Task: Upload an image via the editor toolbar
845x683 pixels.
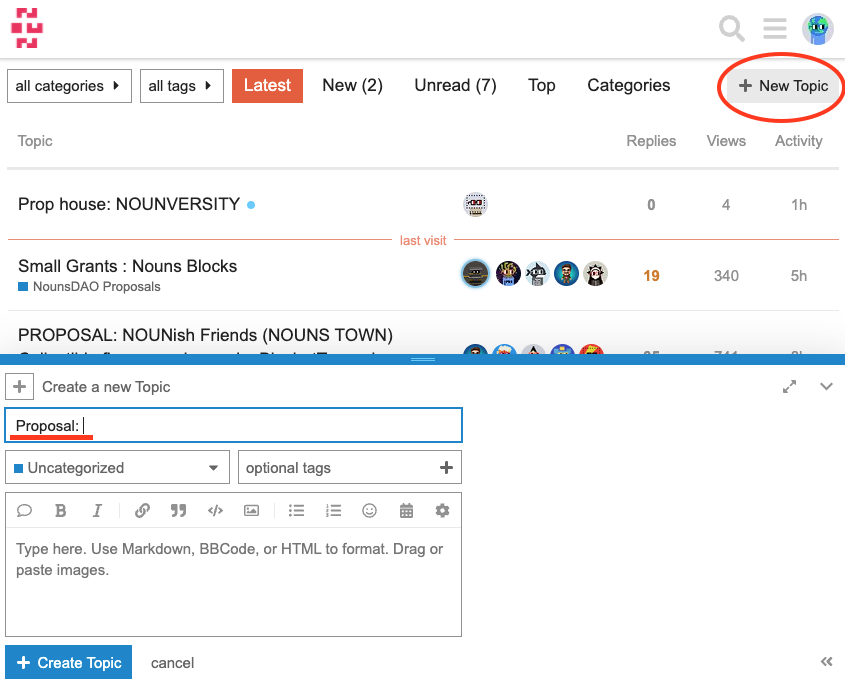Action: pos(251,510)
